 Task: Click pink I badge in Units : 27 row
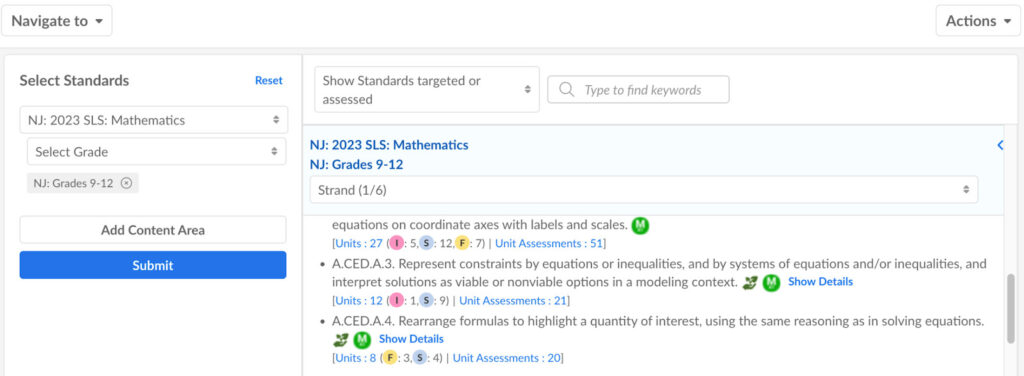pyautogui.click(x=396, y=243)
